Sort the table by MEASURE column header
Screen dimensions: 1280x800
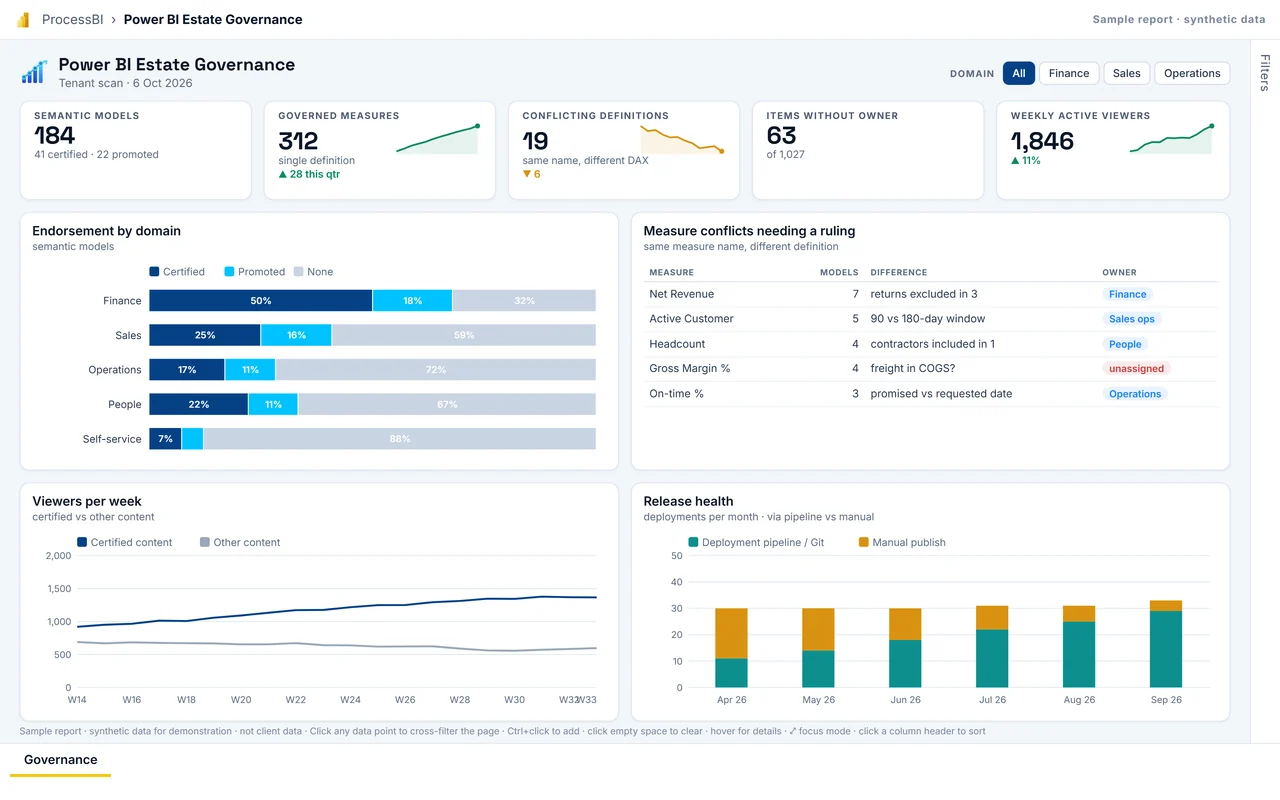[671, 272]
